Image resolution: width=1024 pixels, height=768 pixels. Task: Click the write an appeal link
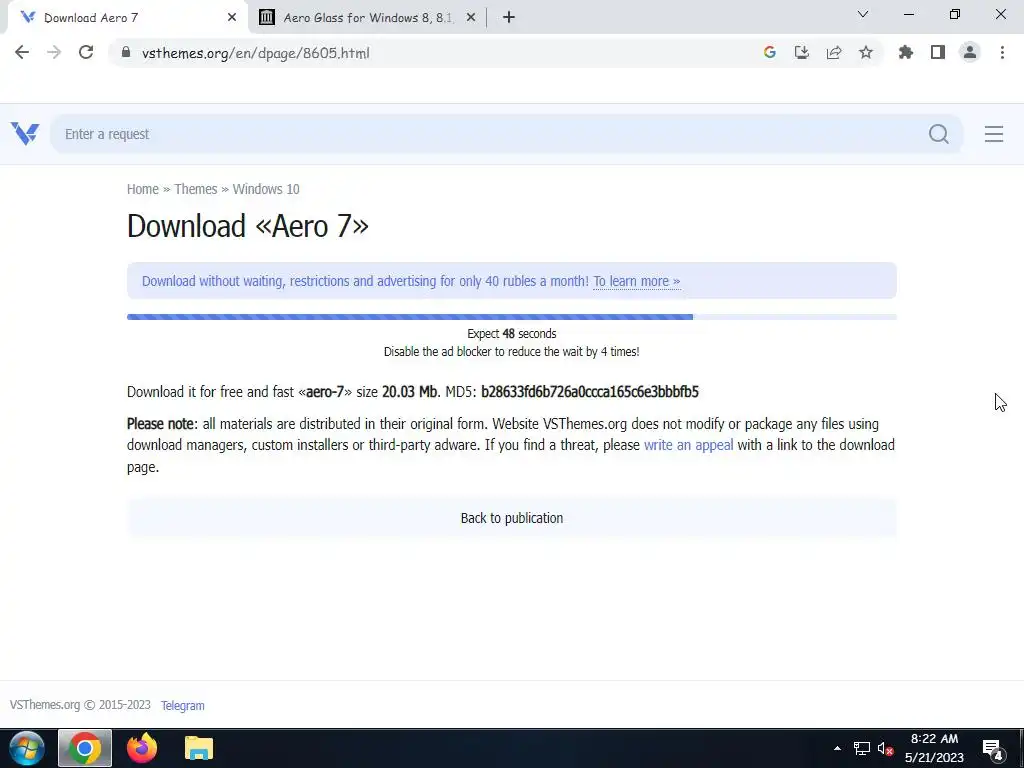tap(688, 445)
